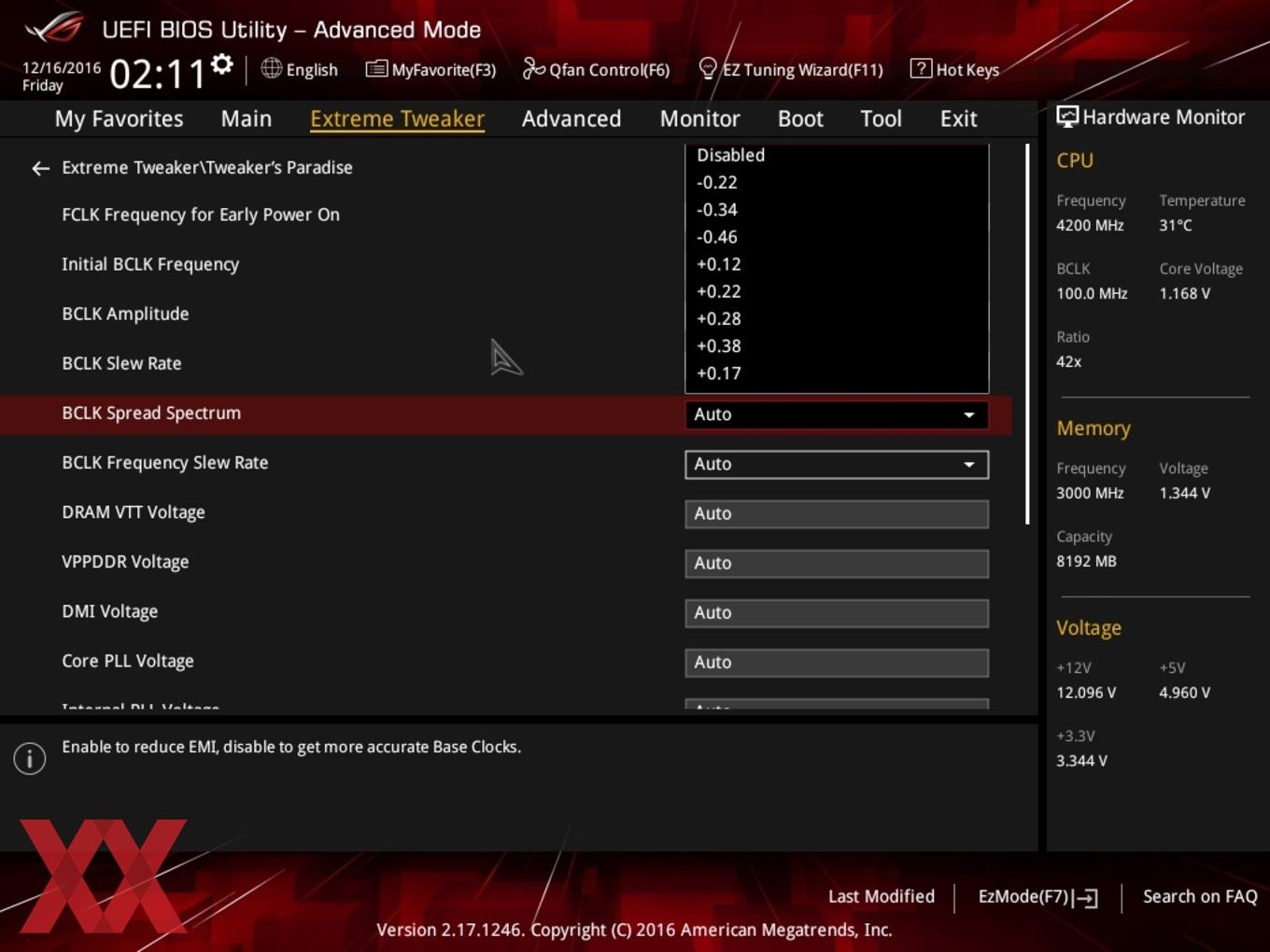This screenshot has height=952, width=1270.
Task: Click Memory capacity 8192 MB value
Action: pyautogui.click(x=1086, y=561)
